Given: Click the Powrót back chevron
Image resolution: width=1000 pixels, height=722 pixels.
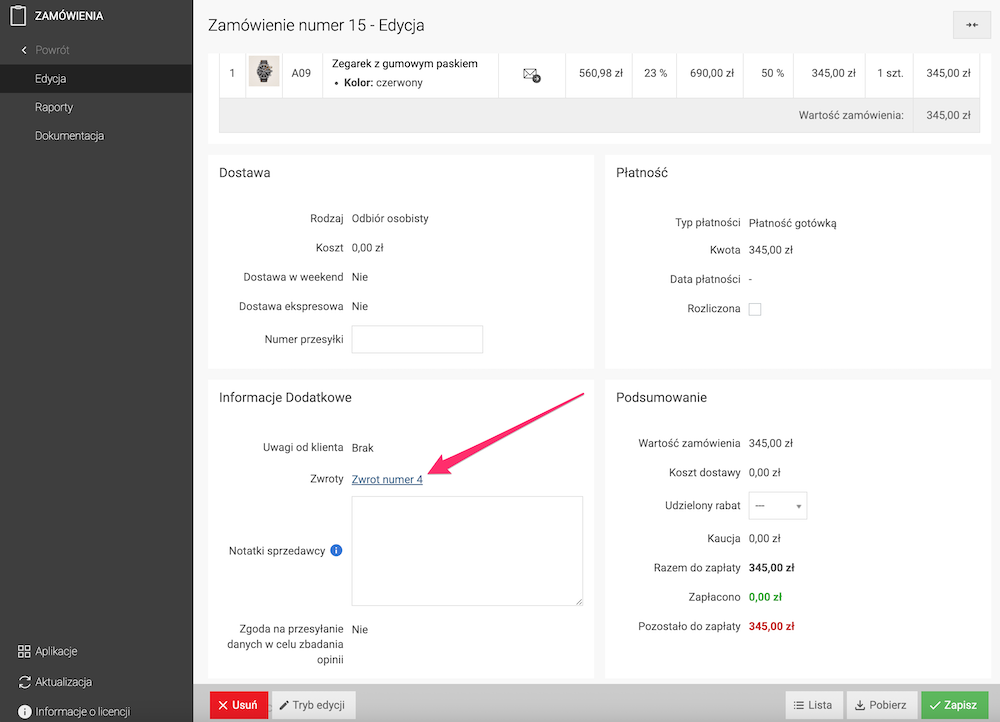Looking at the screenshot, I should (24, 50).
